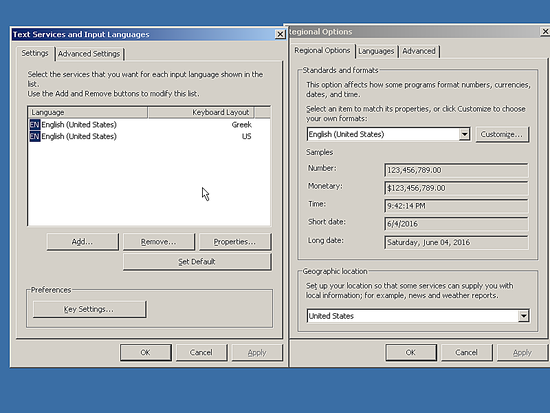
Task: Open Properties... for the input language
Action: (235, 242)
